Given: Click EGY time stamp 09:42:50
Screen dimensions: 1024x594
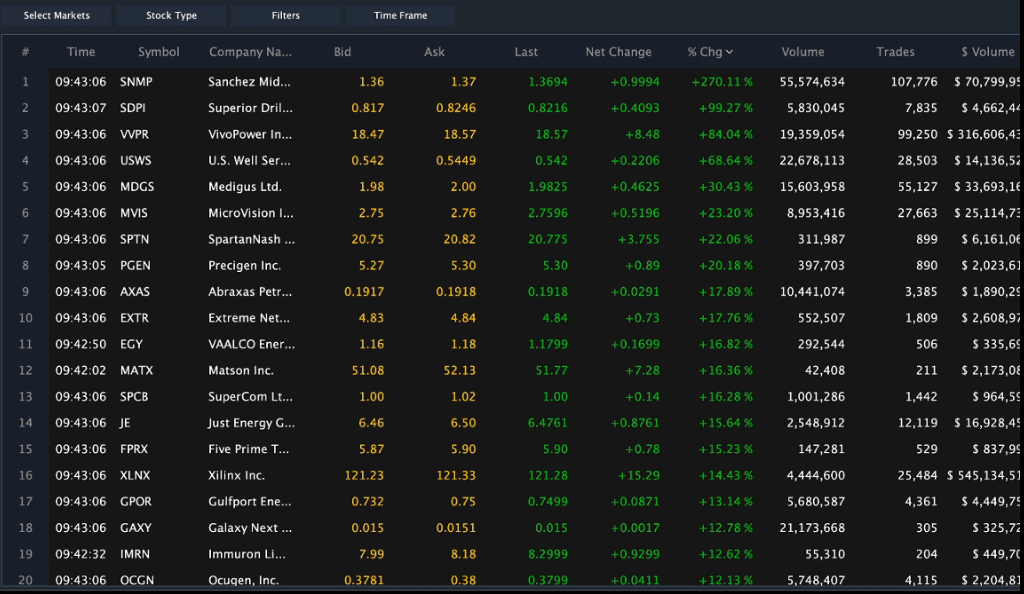Looking at the screenshot, I should [80, 344].
